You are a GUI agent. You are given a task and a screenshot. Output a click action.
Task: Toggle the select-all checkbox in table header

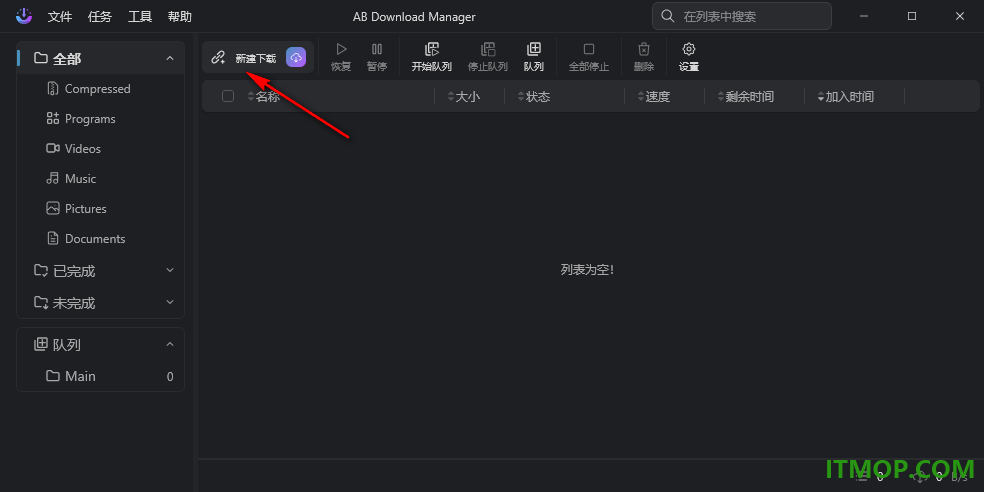pyautogui.click(x=228, y=96)
